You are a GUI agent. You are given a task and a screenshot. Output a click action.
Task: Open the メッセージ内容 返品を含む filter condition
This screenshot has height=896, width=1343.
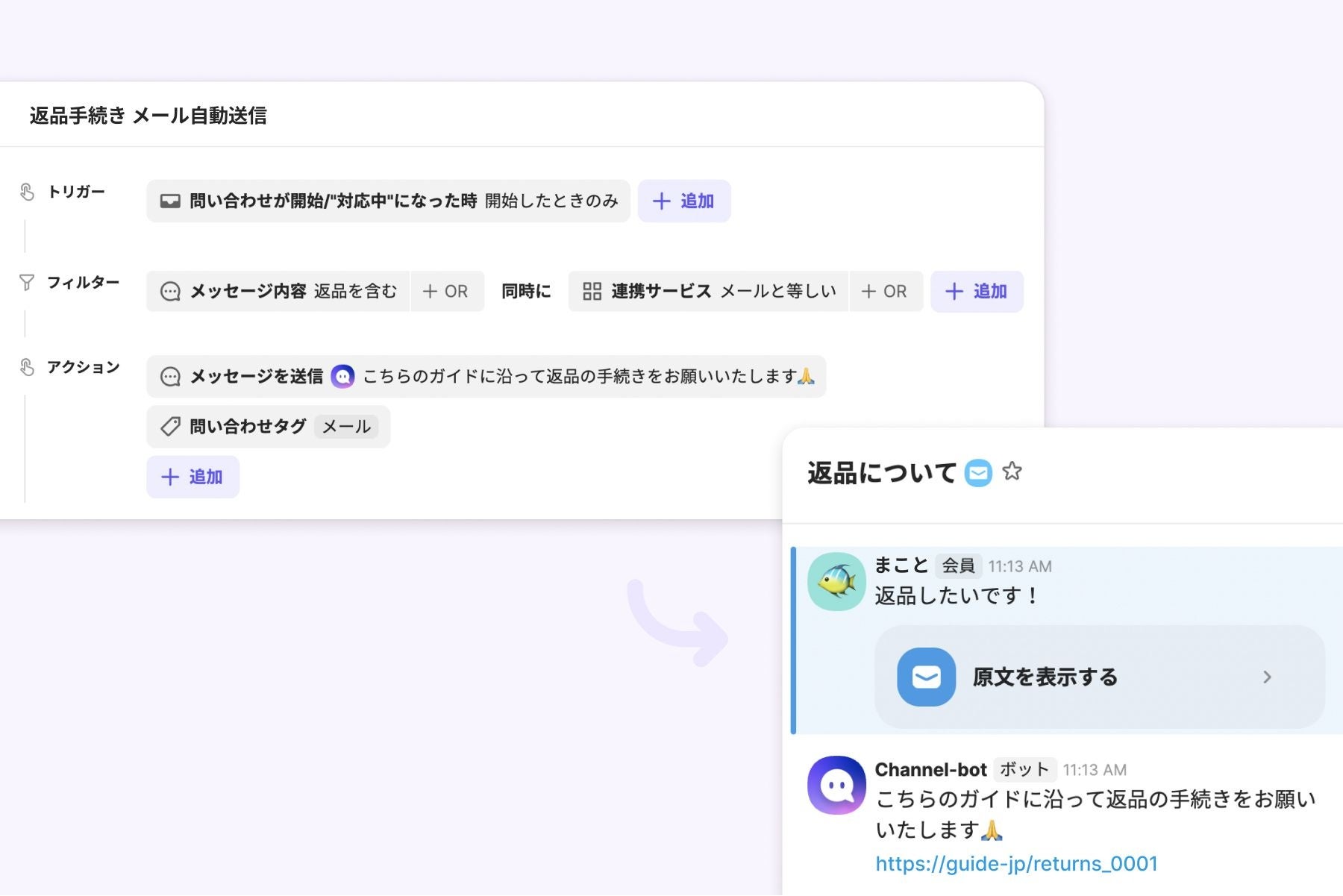click(278, 291)
